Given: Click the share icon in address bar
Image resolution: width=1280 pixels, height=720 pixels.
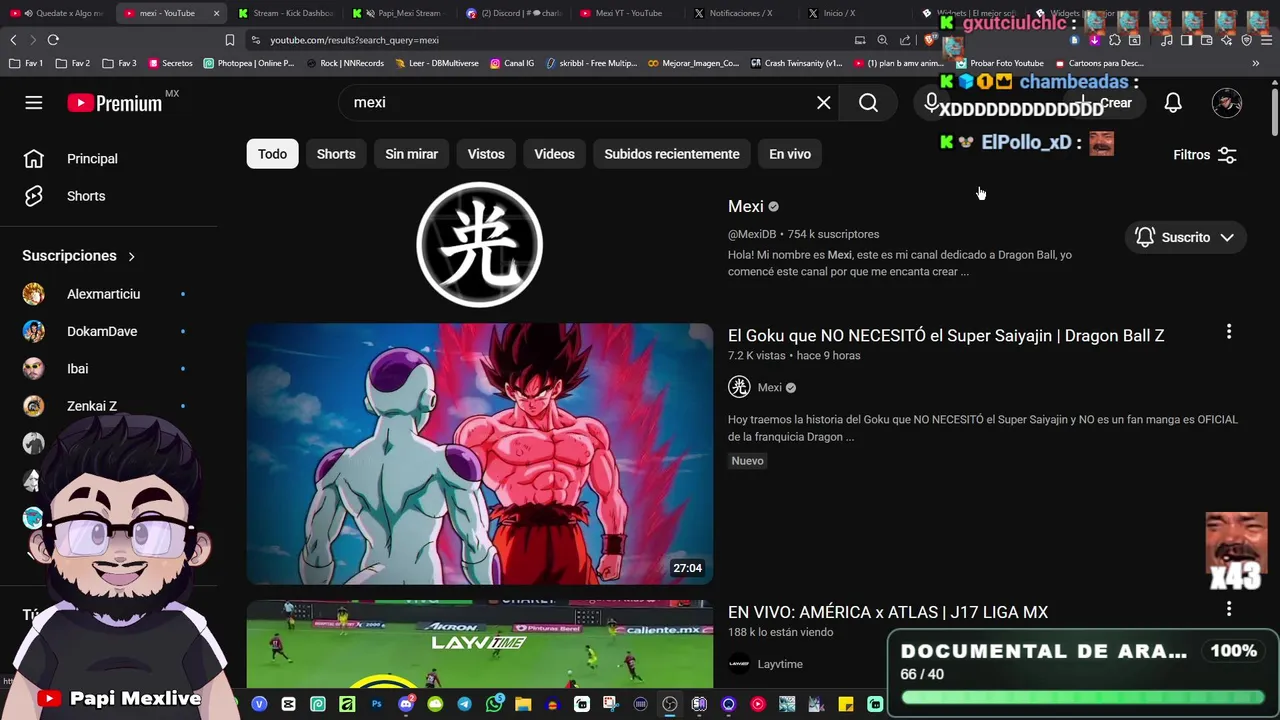Looking at the screenshot, I should point(905,40).
